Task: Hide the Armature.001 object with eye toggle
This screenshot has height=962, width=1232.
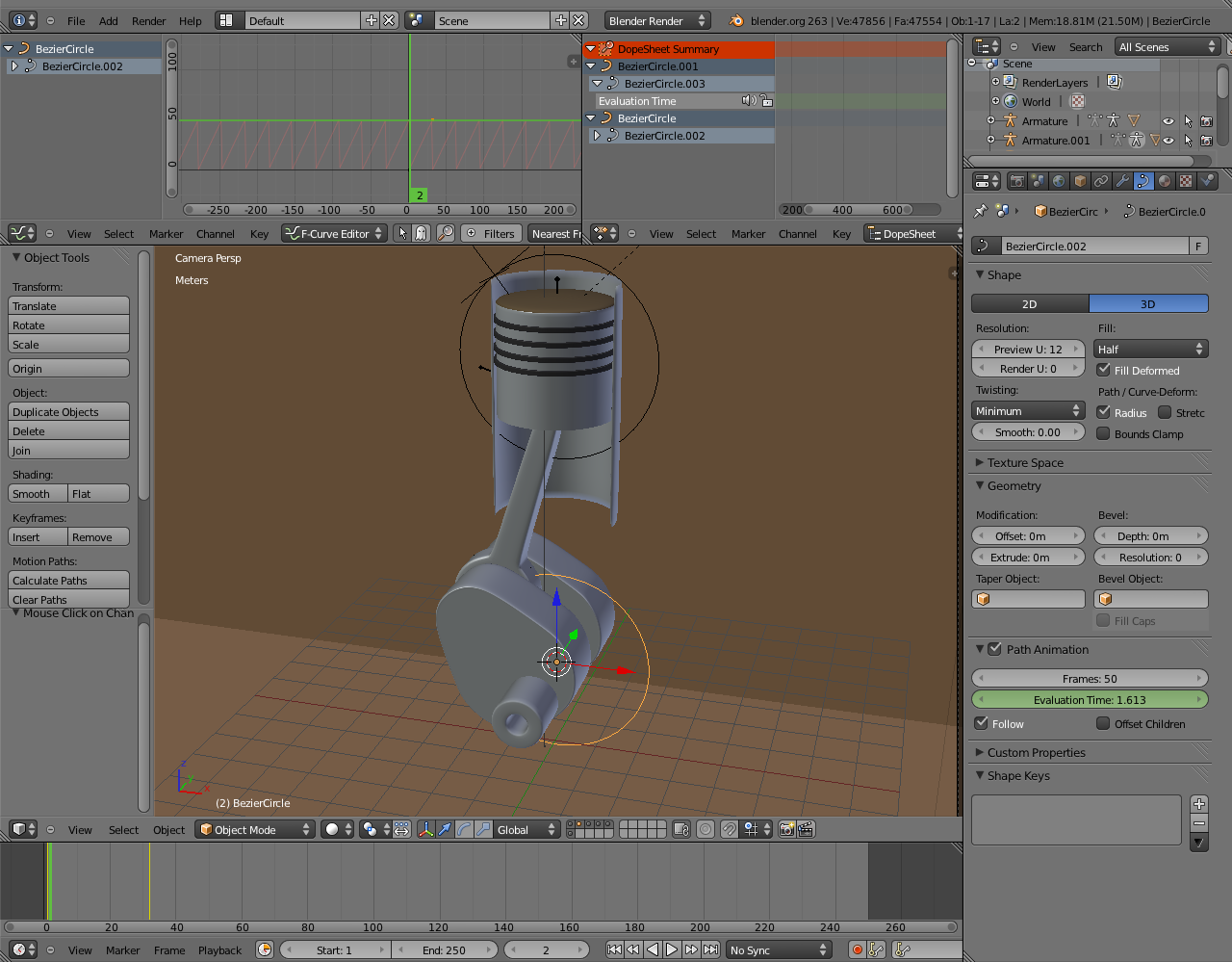Action: (1168, 140)
